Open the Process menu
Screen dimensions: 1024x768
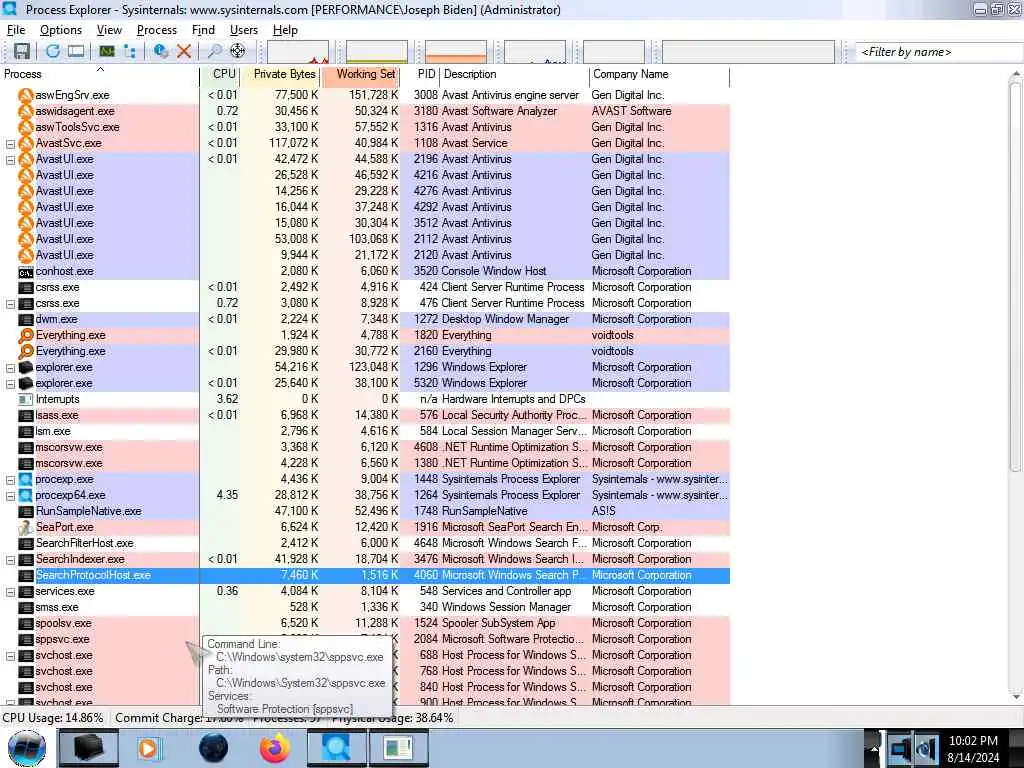pos(157,30)
